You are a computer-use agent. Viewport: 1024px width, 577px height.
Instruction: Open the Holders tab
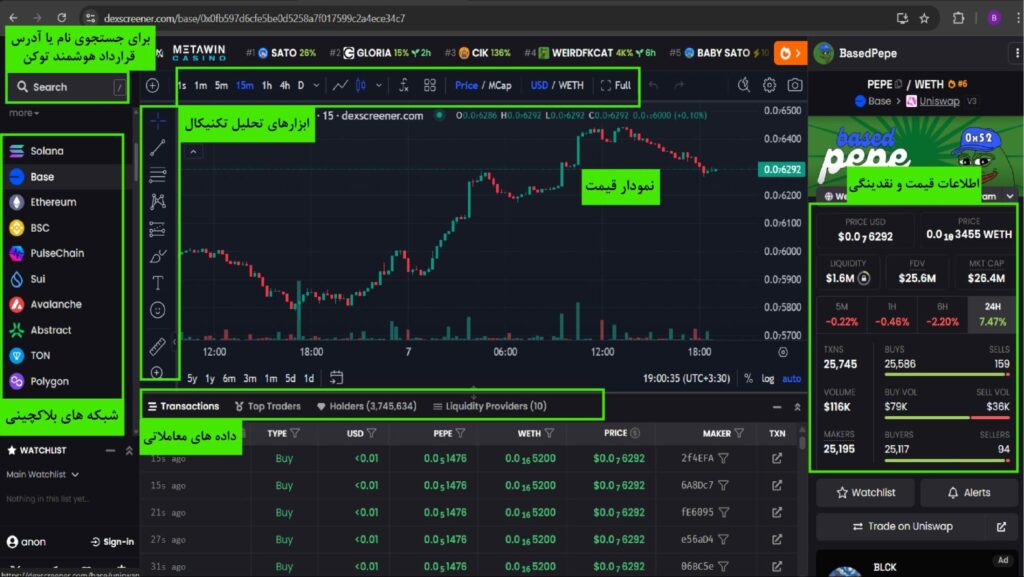(x=366, y=406)
